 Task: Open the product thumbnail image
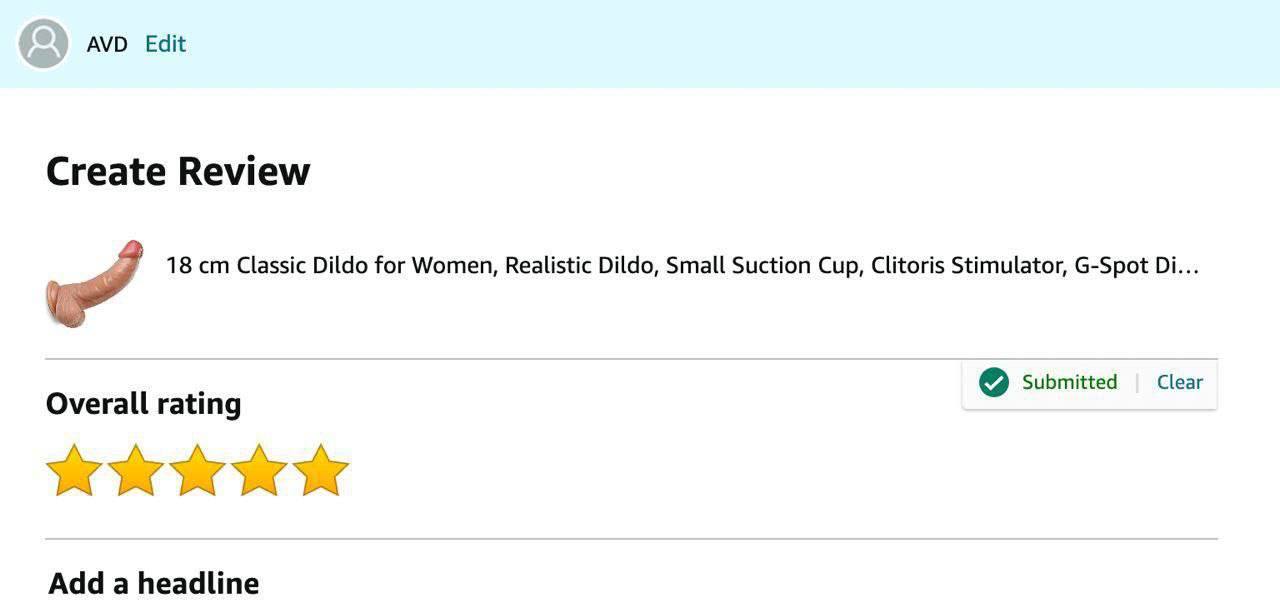coord(94,283)
